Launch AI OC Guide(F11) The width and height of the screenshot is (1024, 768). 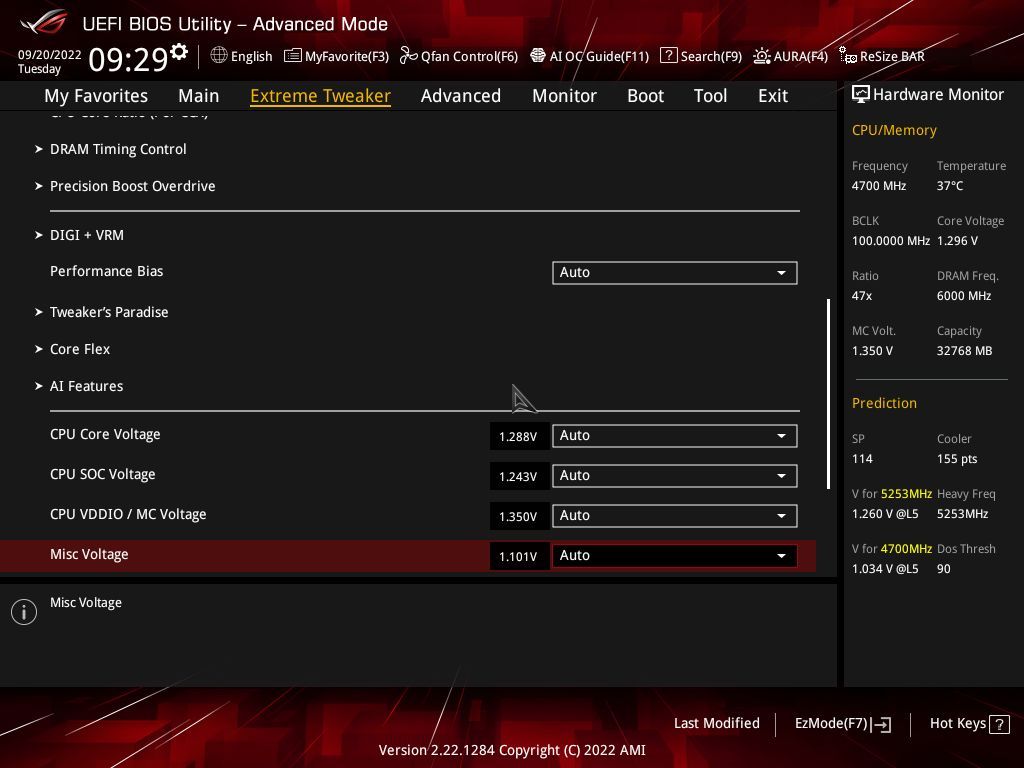pos(589,56)
